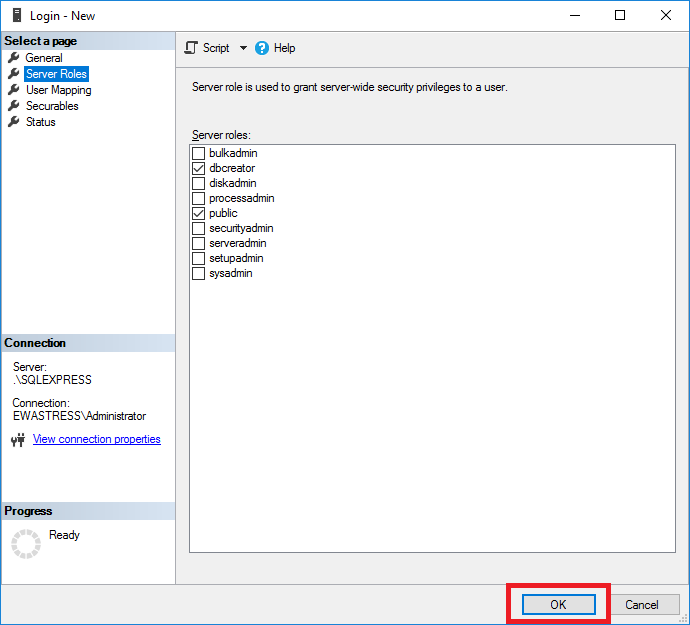
Task: Select the serveradmin role label
Action: pyautogui.click(x=237, y=243)
